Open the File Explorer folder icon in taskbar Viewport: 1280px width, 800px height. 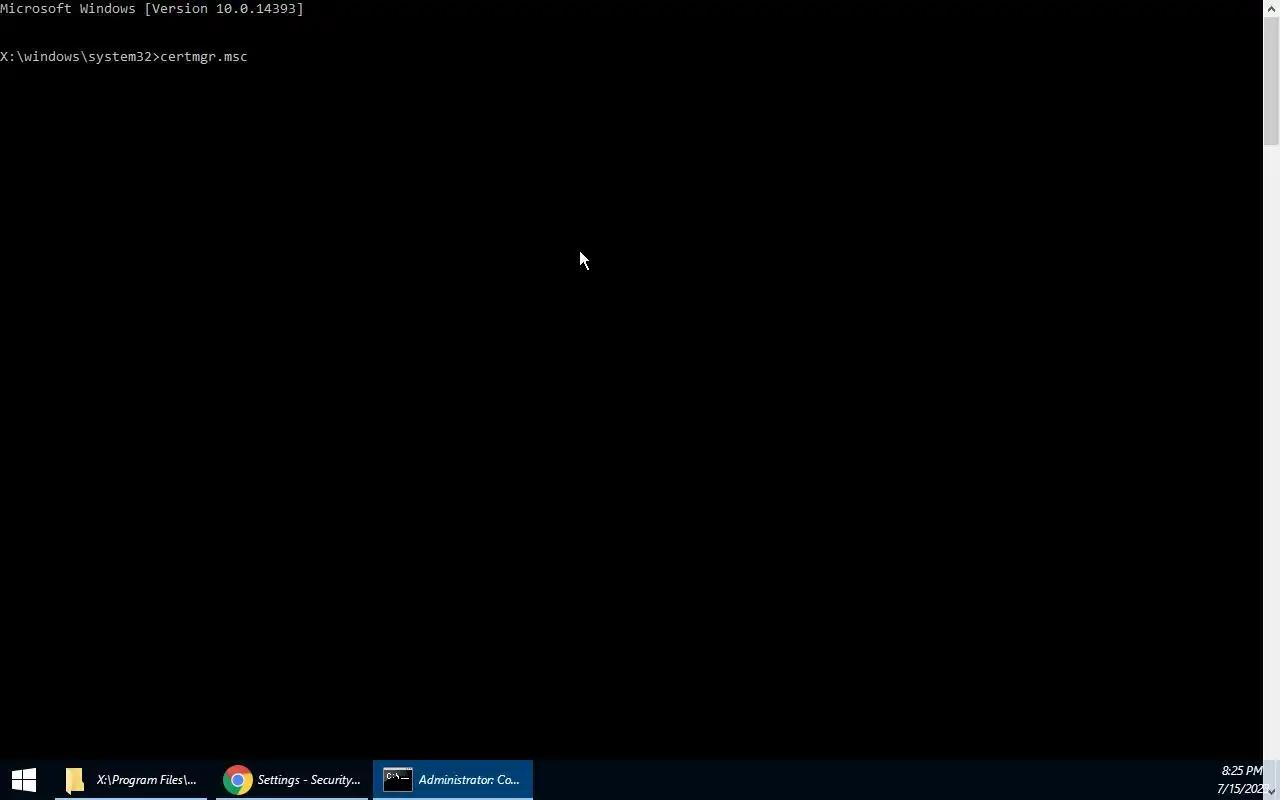click(75, 780)
